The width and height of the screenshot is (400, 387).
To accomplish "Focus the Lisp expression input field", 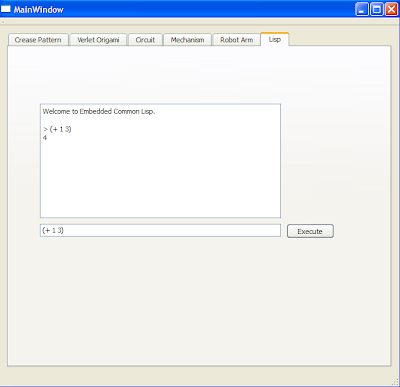I will pos(160,230).
